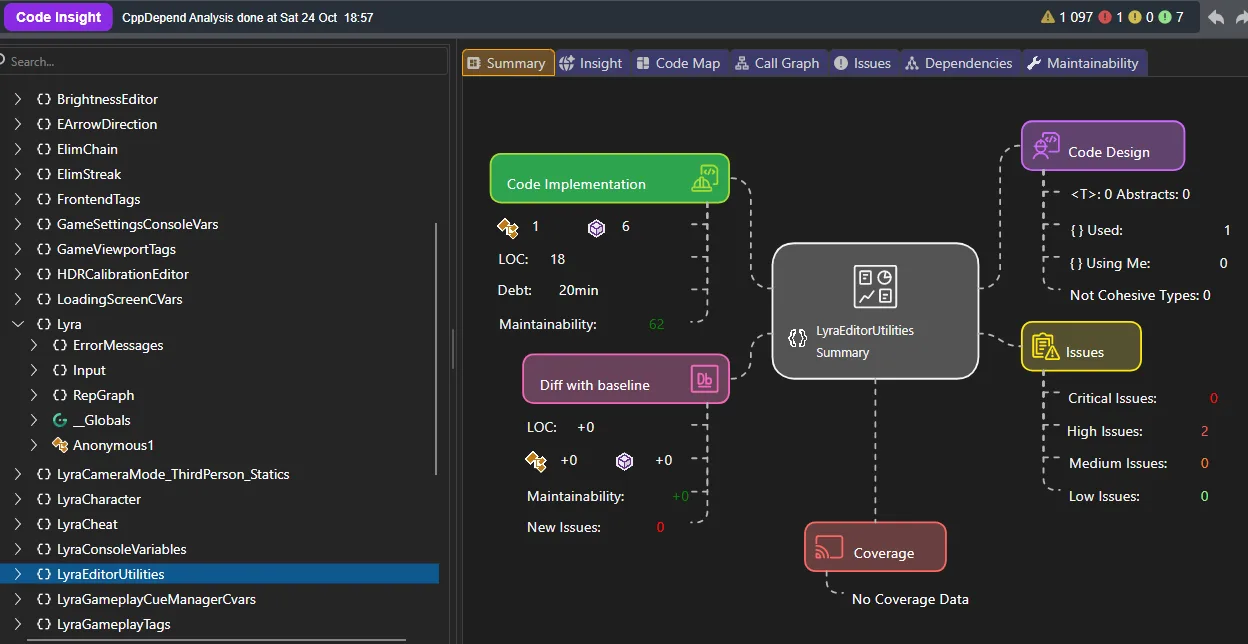Expand the ErrorMessages child node
Viewport: 1248px width, 644px height.
tap(34, 345)
